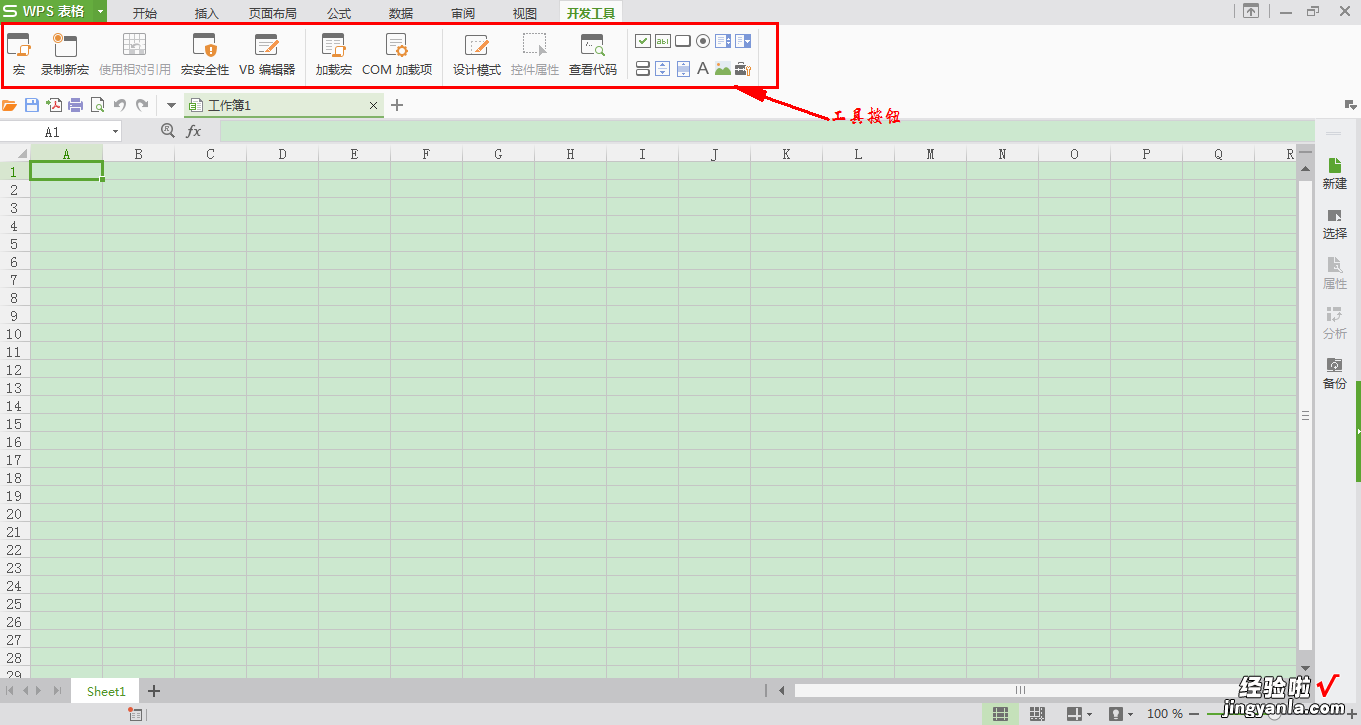The image size is (1361, 725).
Task: Switch to normal view in status bar
Action: 999,714
